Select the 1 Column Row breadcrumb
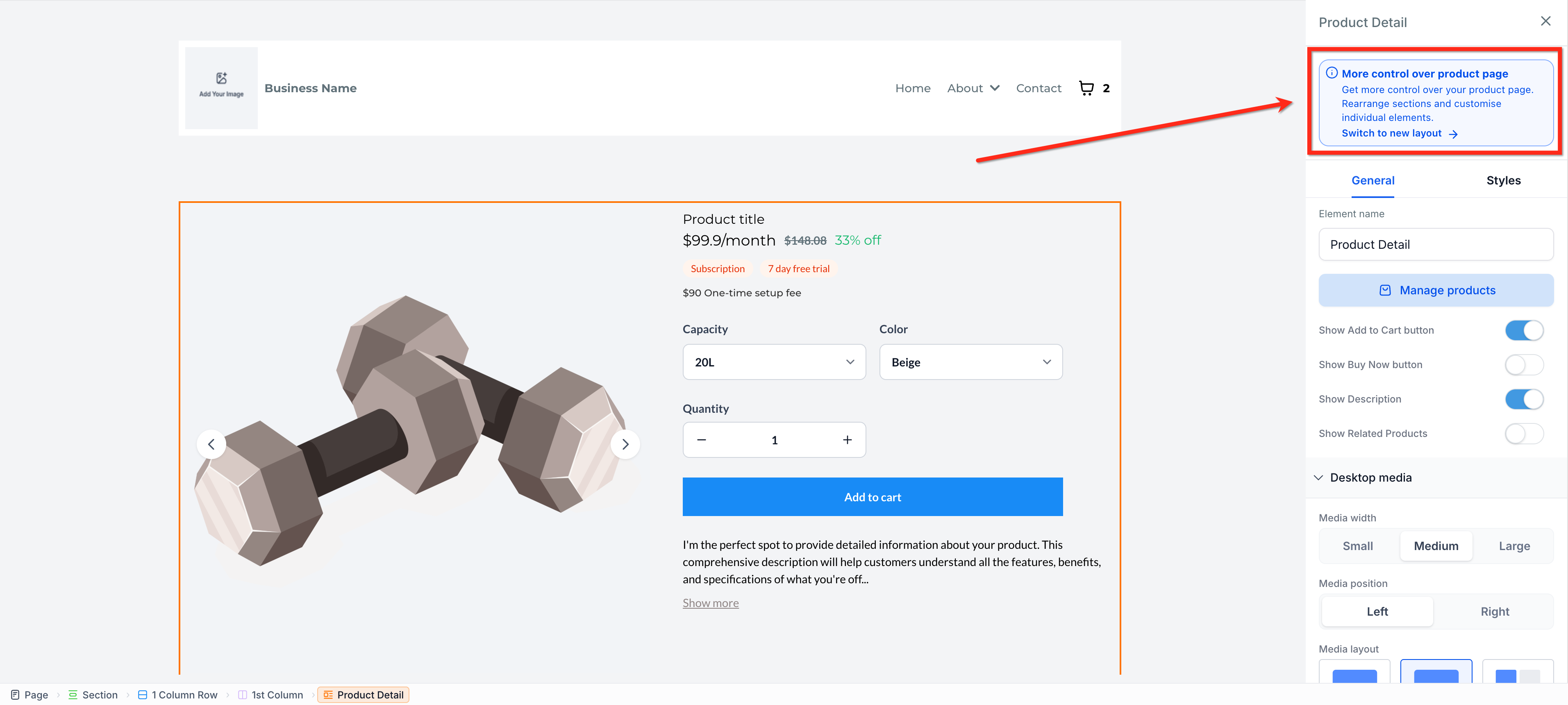 click(x=177, y=695)
